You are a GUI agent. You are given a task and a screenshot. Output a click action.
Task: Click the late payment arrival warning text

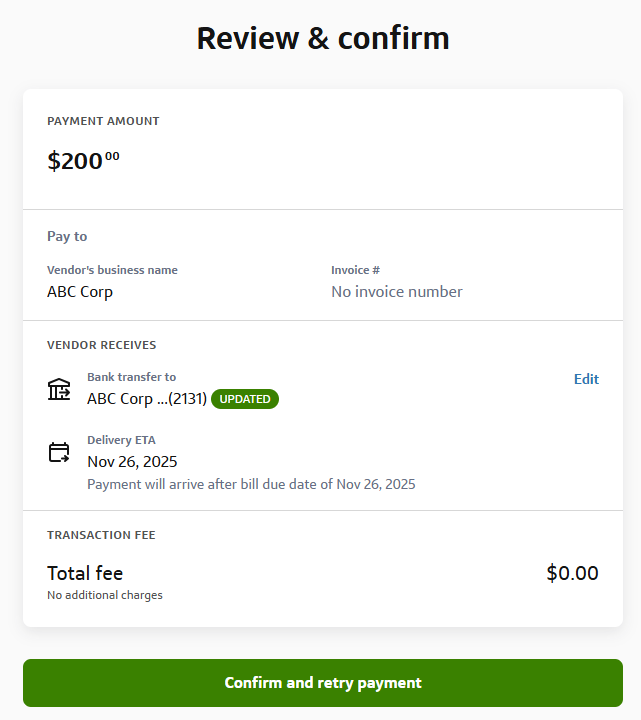251,484
